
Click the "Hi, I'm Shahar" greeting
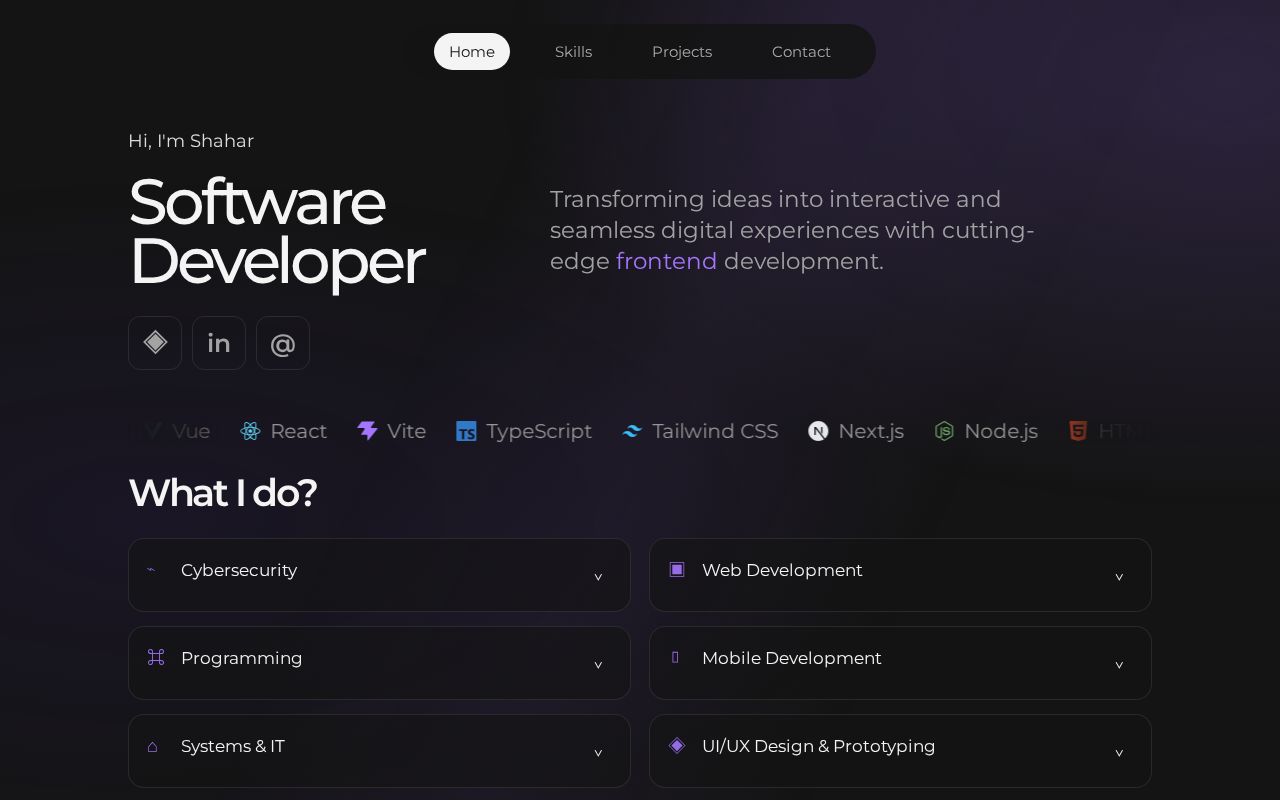point(191,141)
